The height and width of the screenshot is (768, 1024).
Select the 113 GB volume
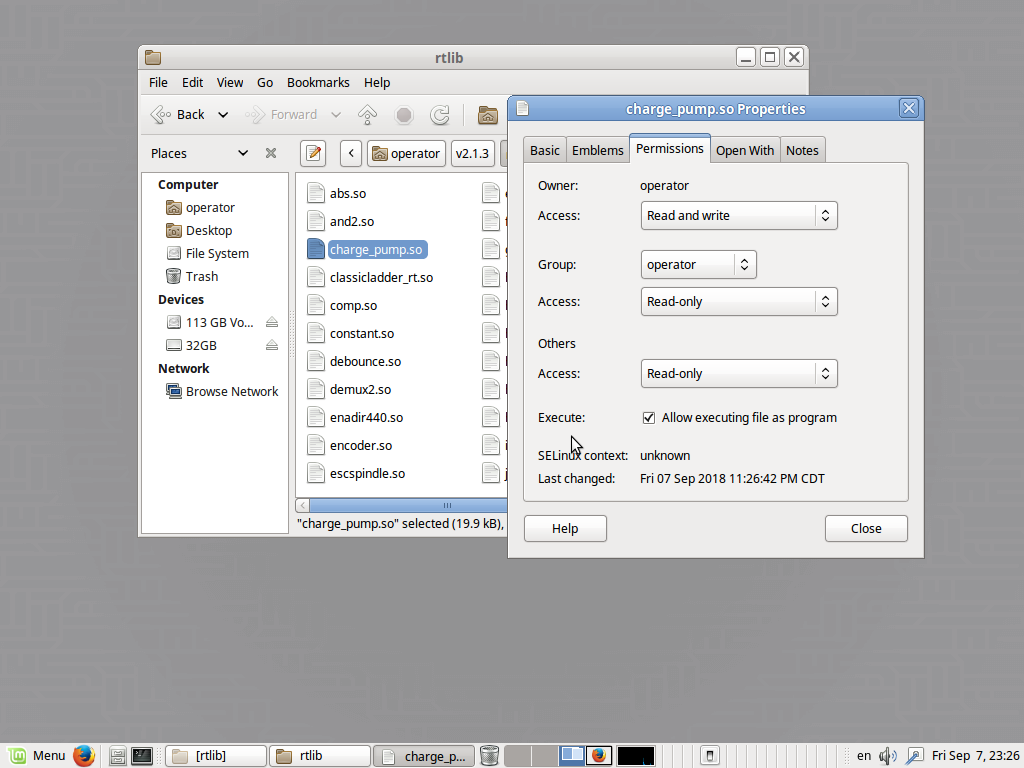[210, 323]
